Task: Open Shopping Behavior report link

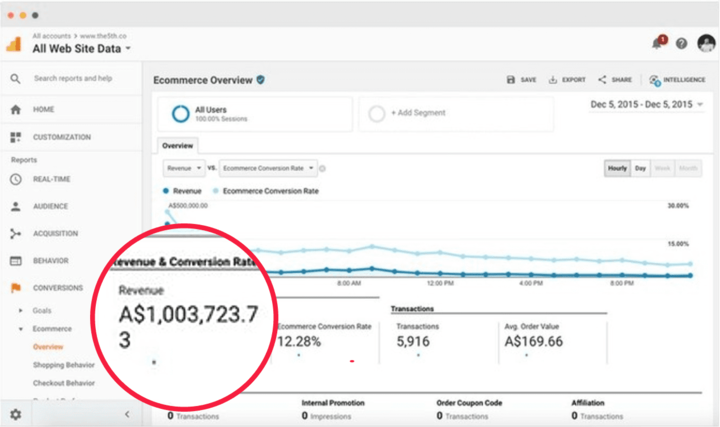Action: (62, 365)
